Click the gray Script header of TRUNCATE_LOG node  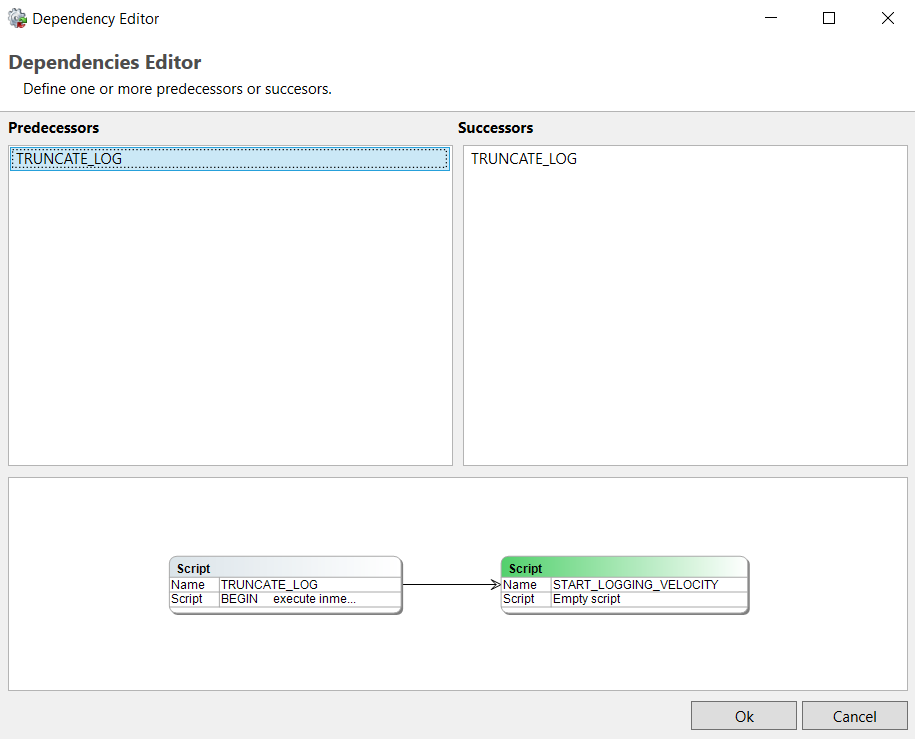(285, 568)
